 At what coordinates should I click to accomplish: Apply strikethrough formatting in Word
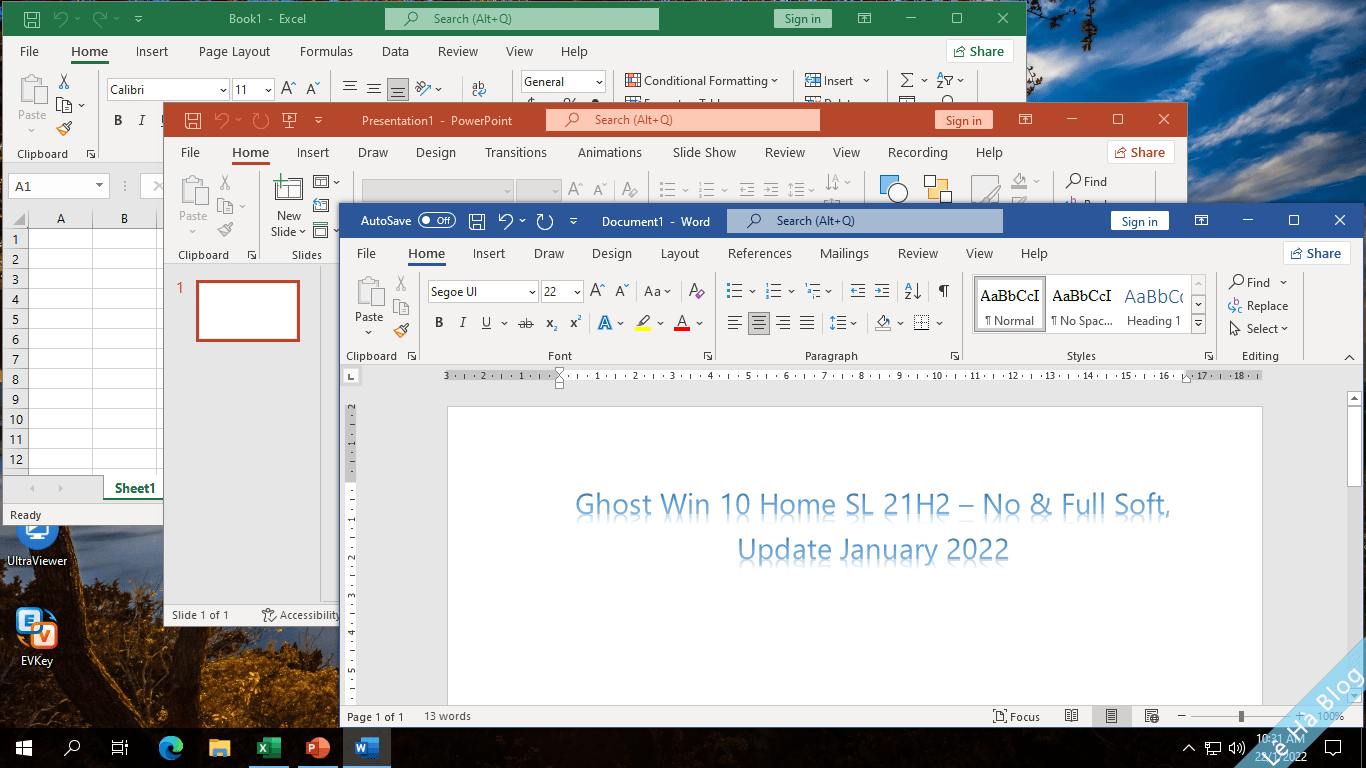526,322
